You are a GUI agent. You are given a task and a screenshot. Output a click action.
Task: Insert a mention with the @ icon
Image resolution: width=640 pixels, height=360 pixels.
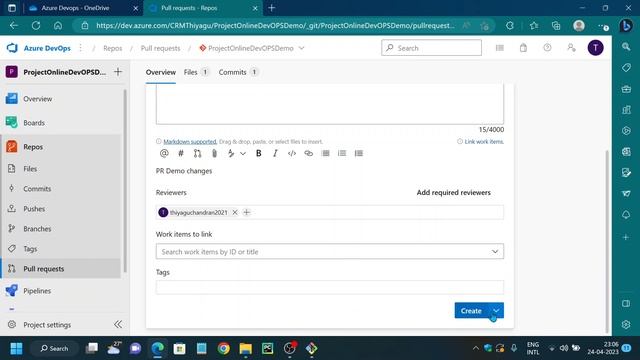164,153
